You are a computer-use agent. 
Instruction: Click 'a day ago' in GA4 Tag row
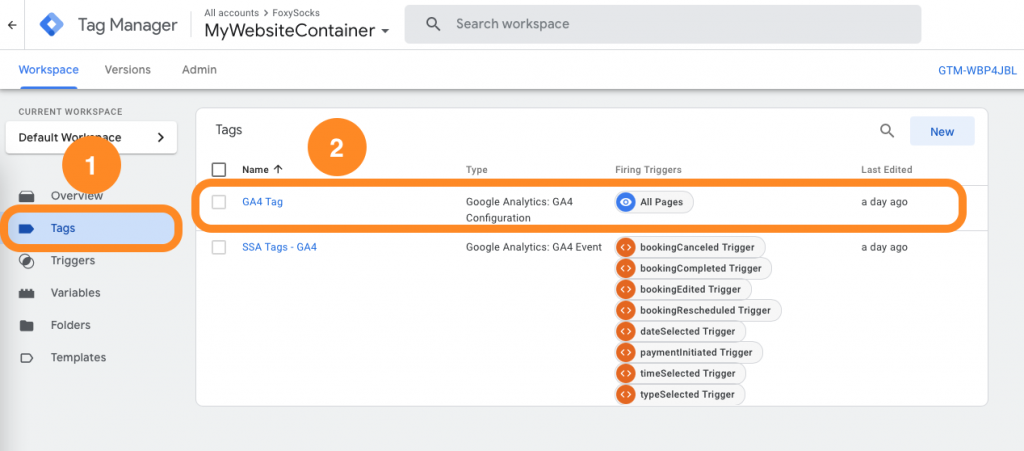pyautogui.click(x=884, y=202)
